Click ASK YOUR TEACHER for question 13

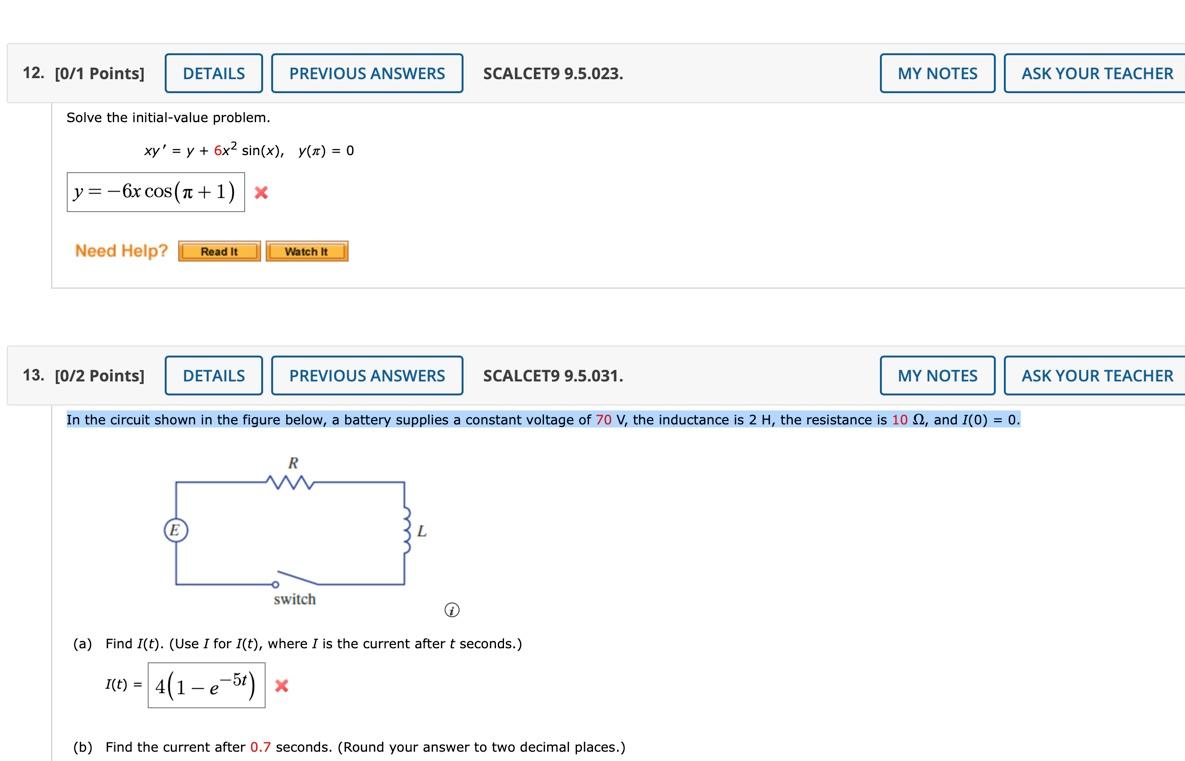coord(1097,376)
